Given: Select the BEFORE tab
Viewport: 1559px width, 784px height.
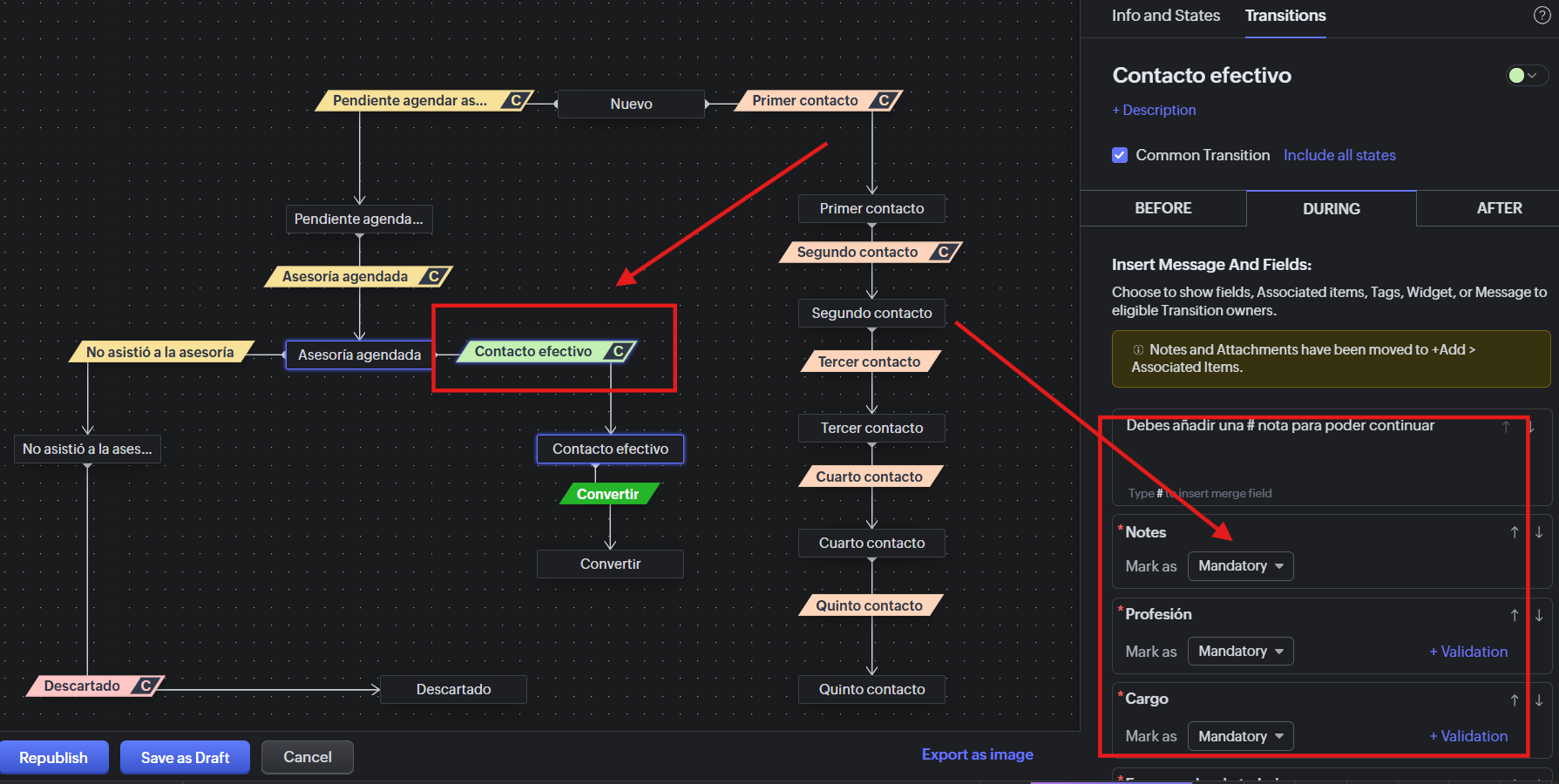Looking at the screenshot, I should coord(1162,208).
